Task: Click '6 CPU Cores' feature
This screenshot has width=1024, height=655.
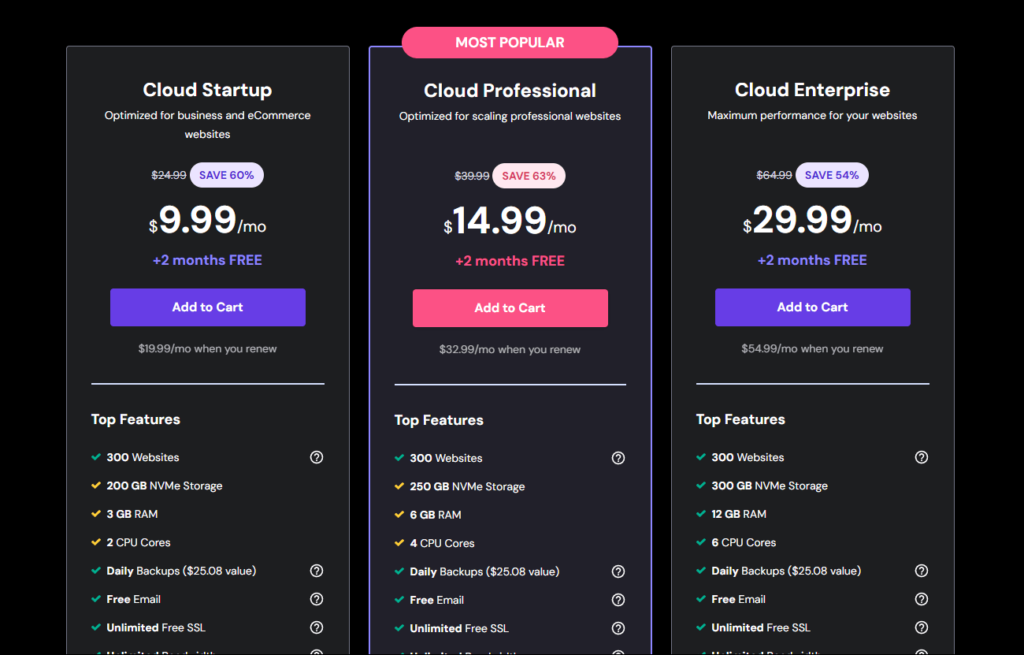Action: 744,543
